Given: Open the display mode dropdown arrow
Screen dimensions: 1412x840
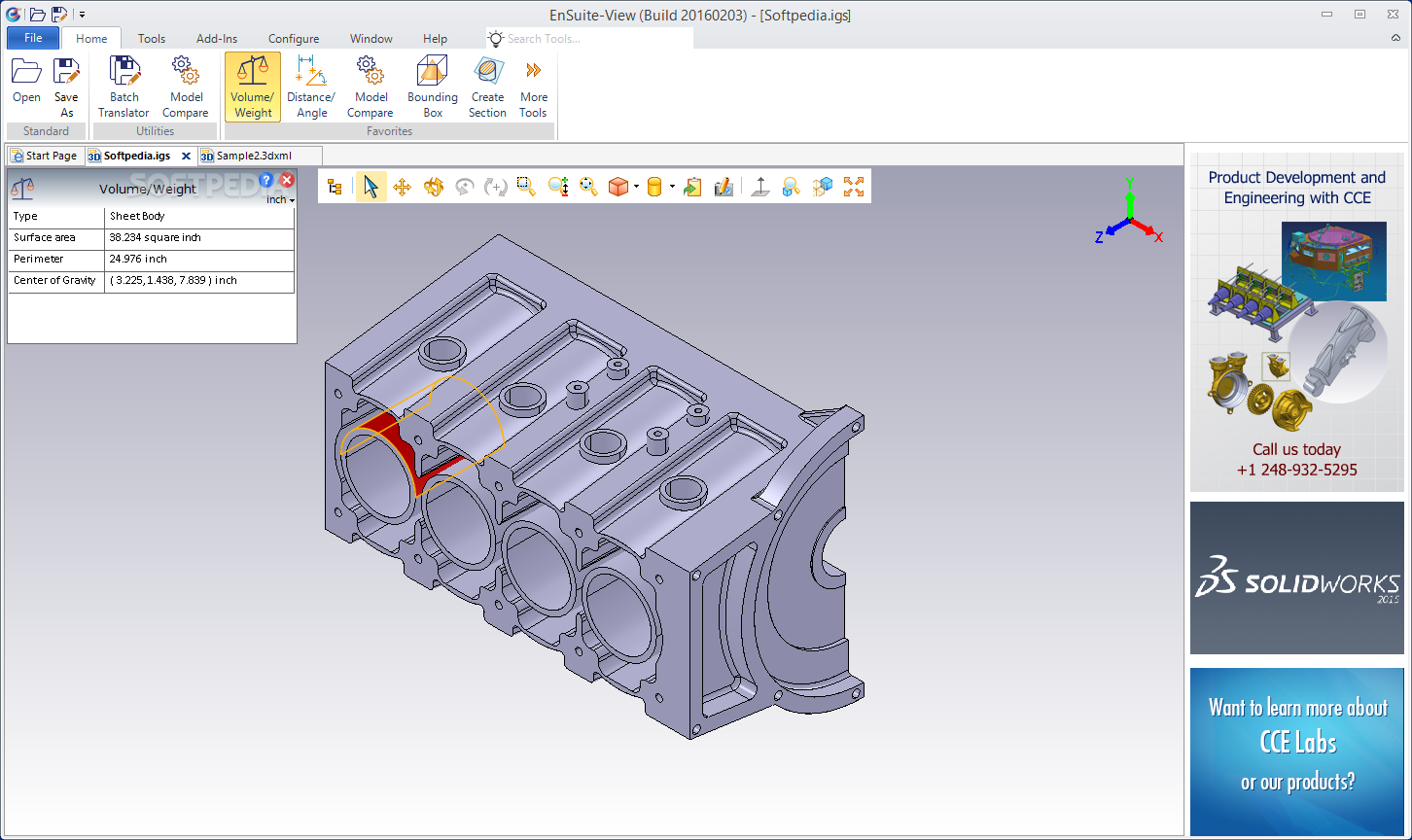Looking at the screenshot, I should [672, 187].
